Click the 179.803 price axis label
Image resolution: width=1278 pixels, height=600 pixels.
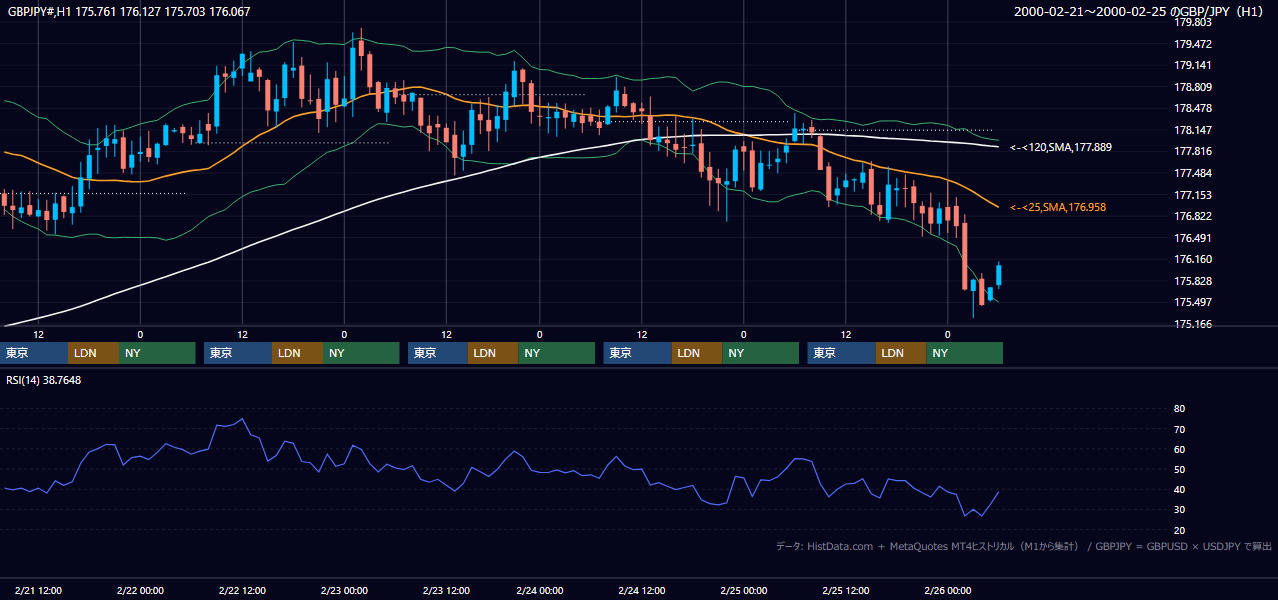click(1192, 22)
